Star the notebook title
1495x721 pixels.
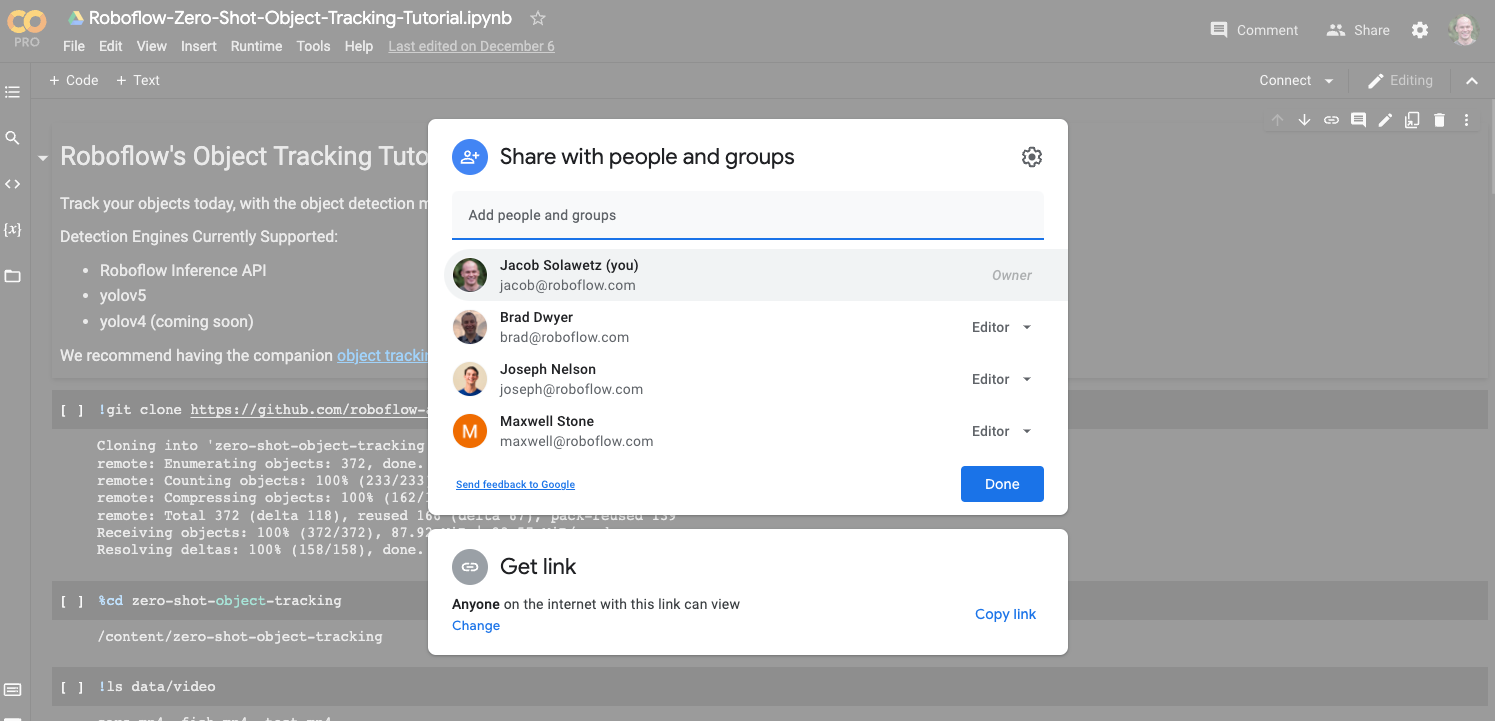pos(538,18)
